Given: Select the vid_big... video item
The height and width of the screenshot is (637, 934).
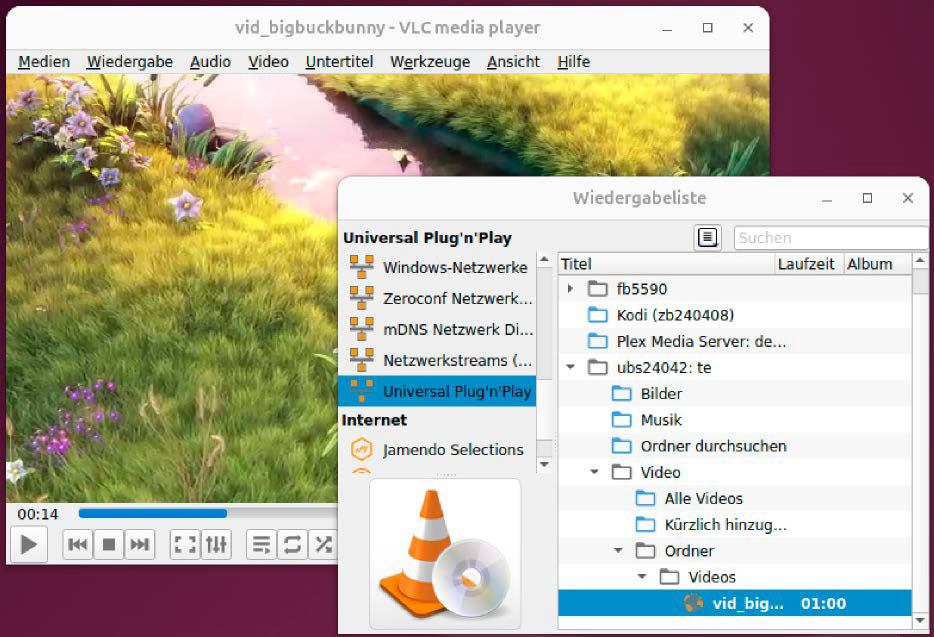Looking at the screenshot, I should click(735, 604).
